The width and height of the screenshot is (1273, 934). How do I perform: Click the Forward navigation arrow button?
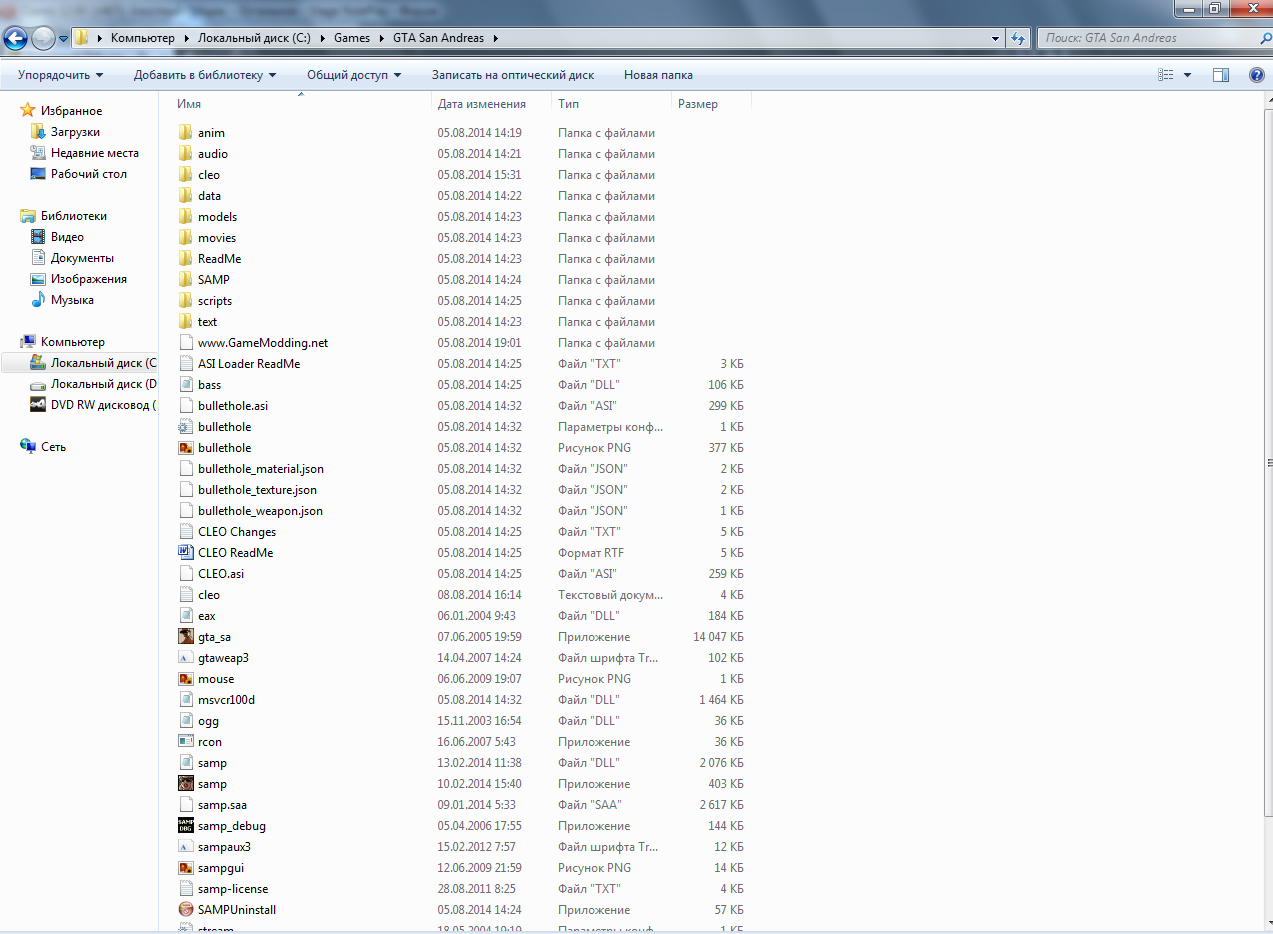43,38
